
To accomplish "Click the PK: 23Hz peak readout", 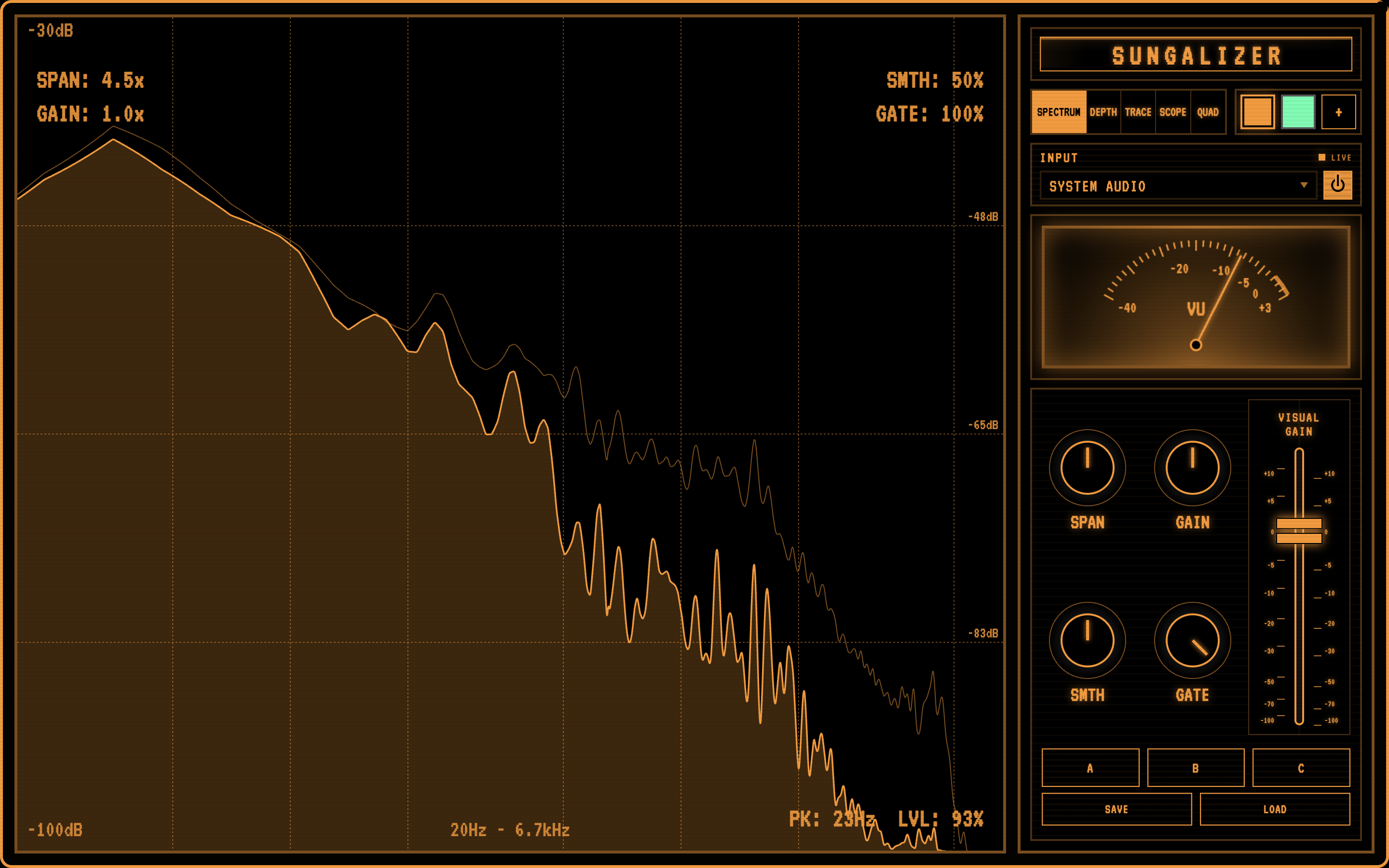I will point(831,819).
